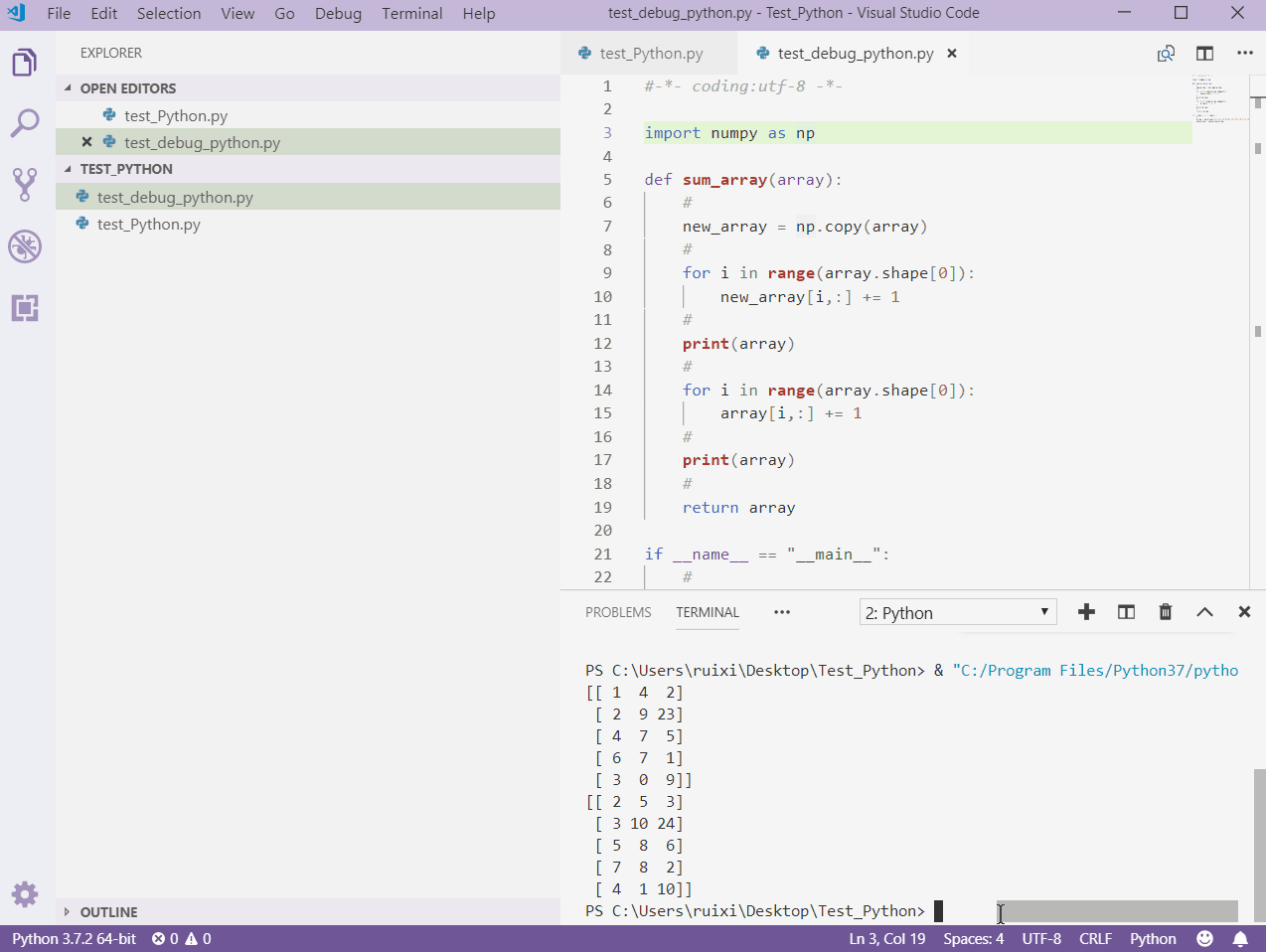This screenshot has width=1266, height=952.
Task: Click the editor minimap
Action: point(1220,99)
